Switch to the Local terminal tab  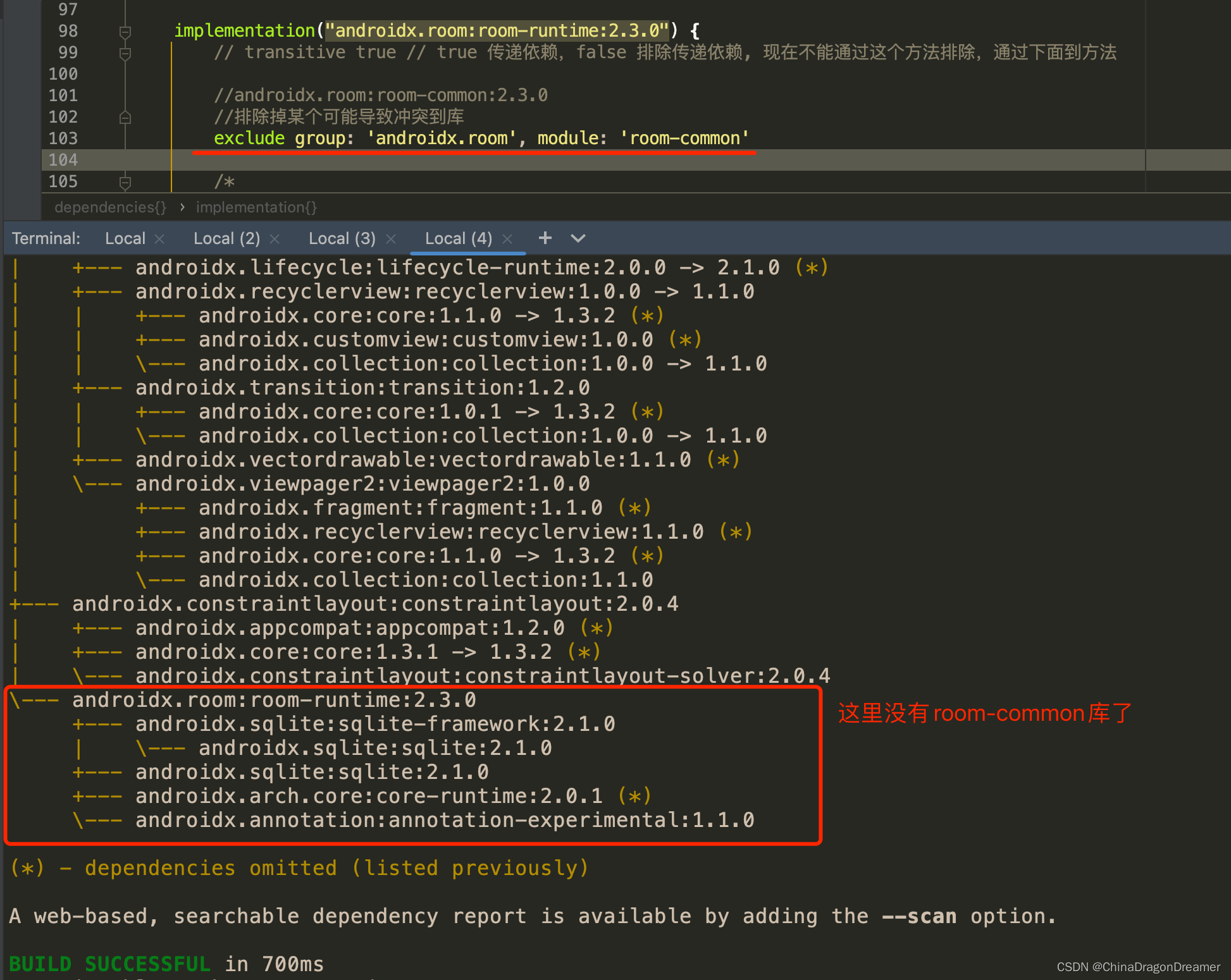click(x=125, y=238)
